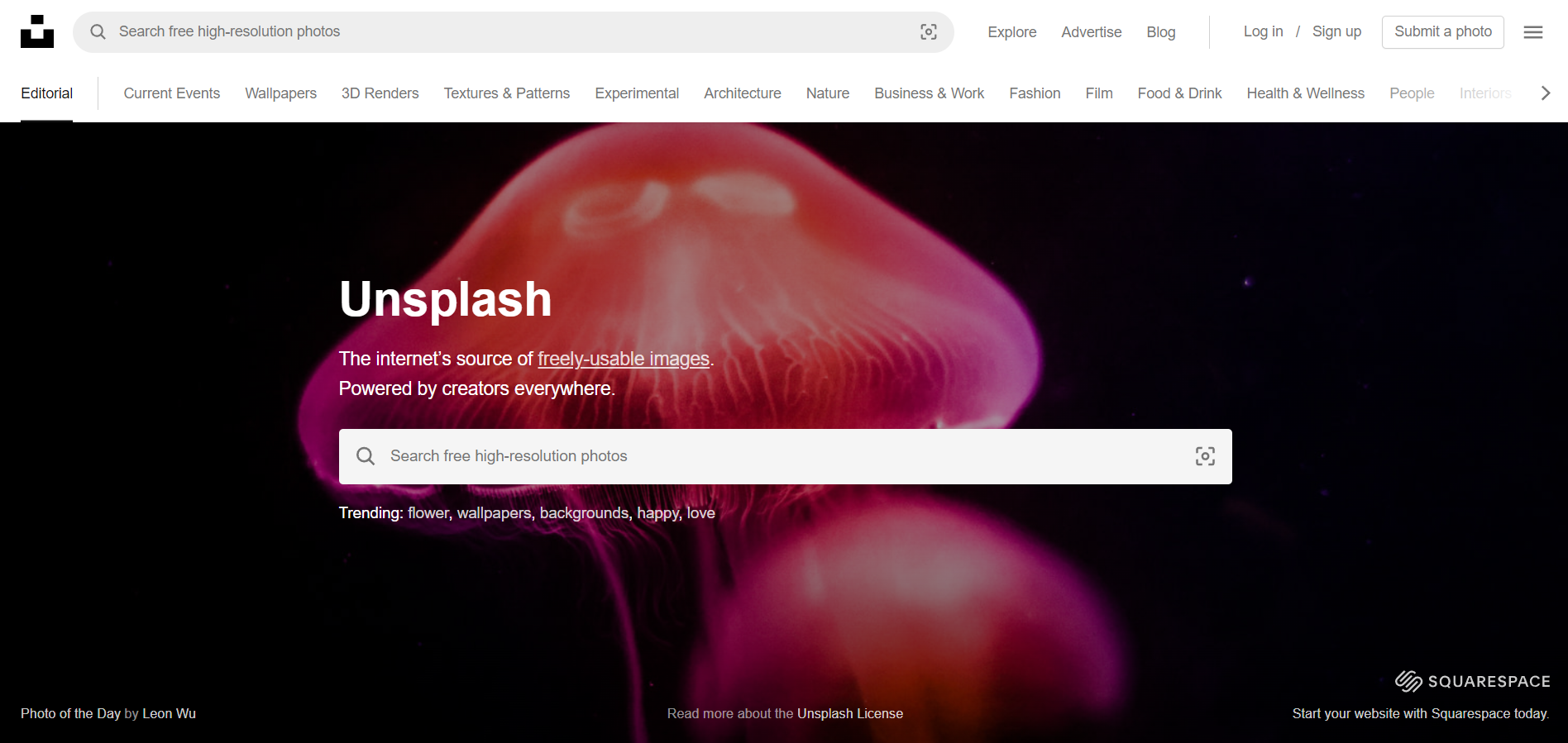
Task: Open the hamburger menu icon
Action: pos(1533,32)
